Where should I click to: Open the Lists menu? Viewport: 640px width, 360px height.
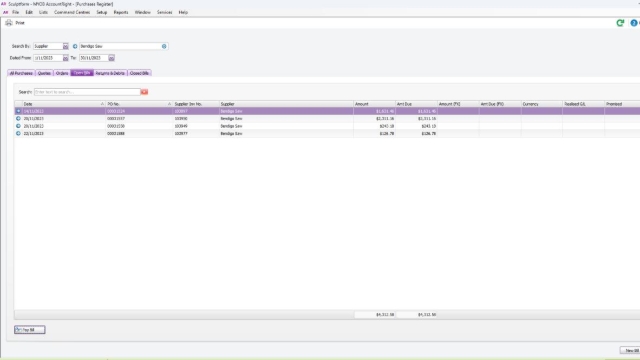pyautogui.click(x=43, y=12)
